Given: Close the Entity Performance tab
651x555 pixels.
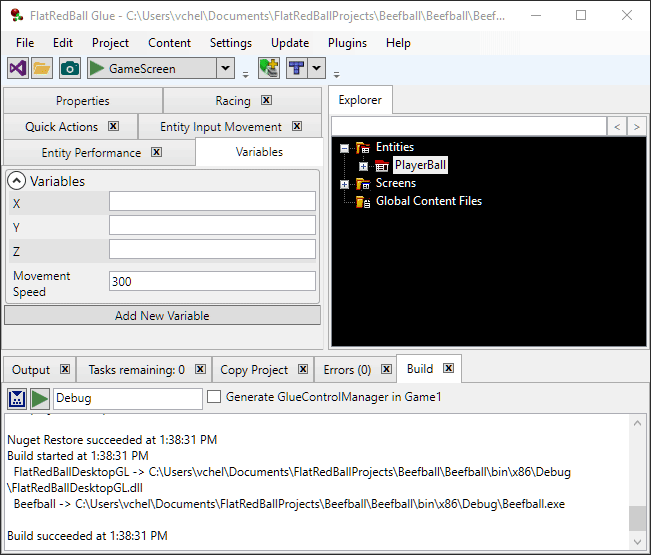Looking at the screenshot, I should [x=156, y=152].
